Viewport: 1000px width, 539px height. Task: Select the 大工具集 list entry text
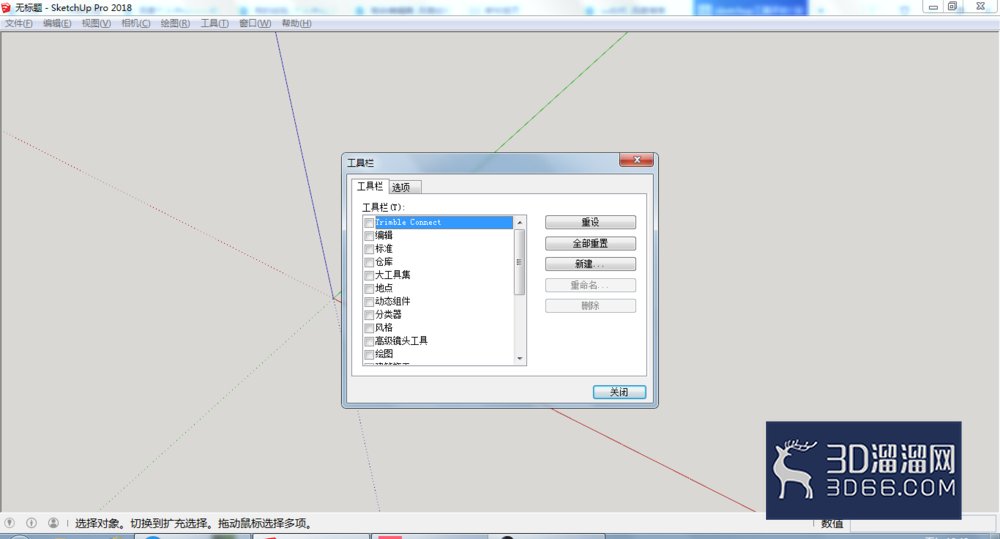pos(393,275)
